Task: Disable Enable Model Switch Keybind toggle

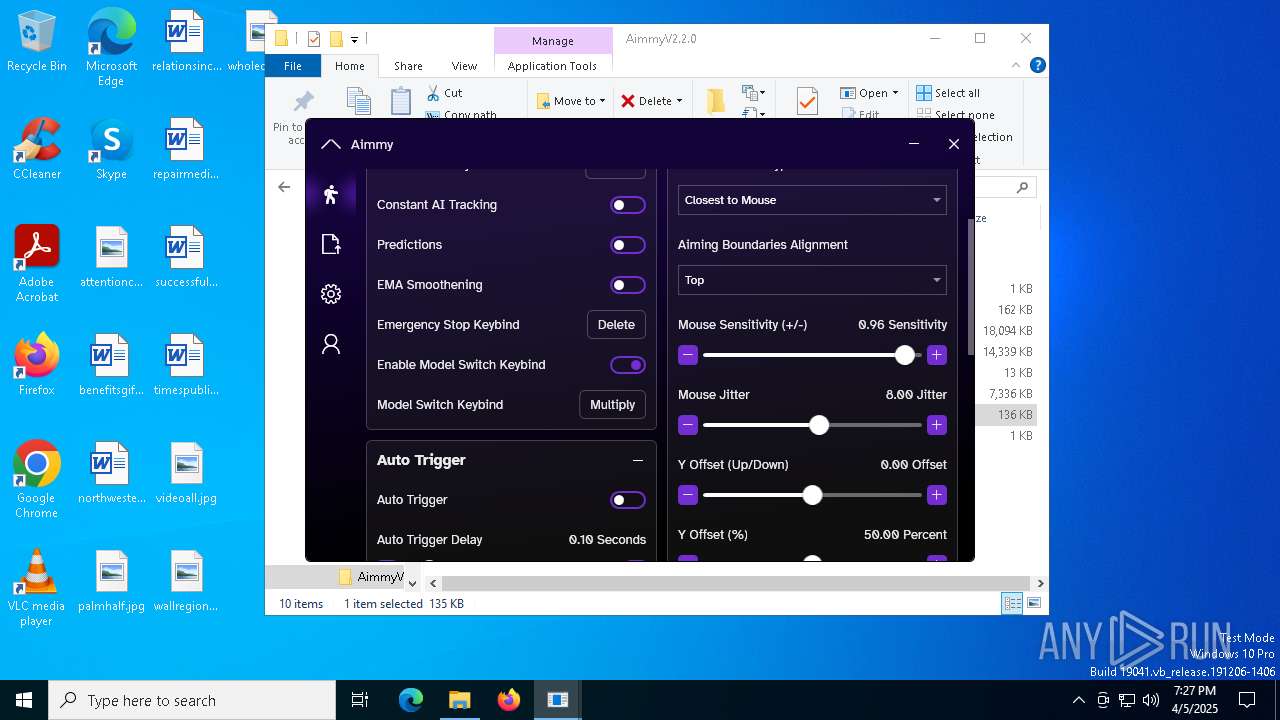Action: 628,365
